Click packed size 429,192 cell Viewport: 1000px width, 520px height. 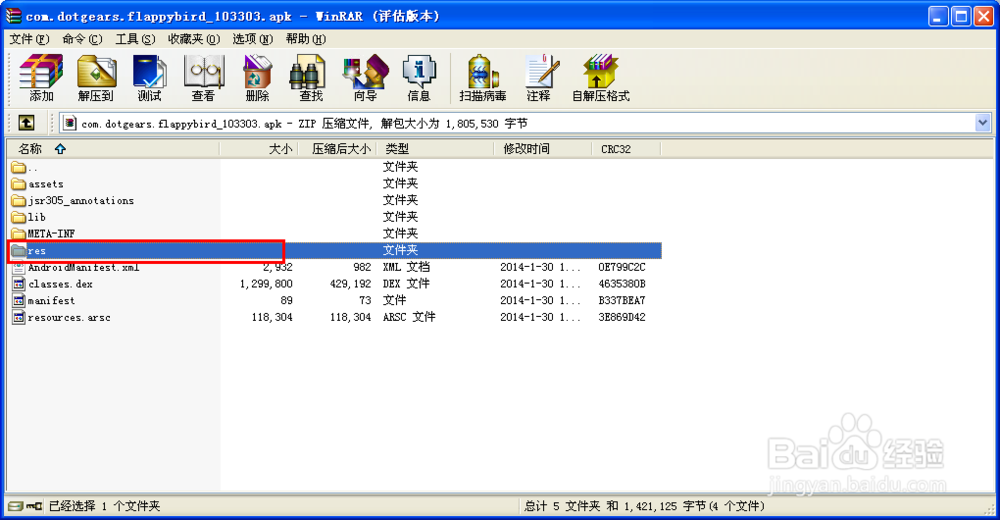tap(350, 284)
